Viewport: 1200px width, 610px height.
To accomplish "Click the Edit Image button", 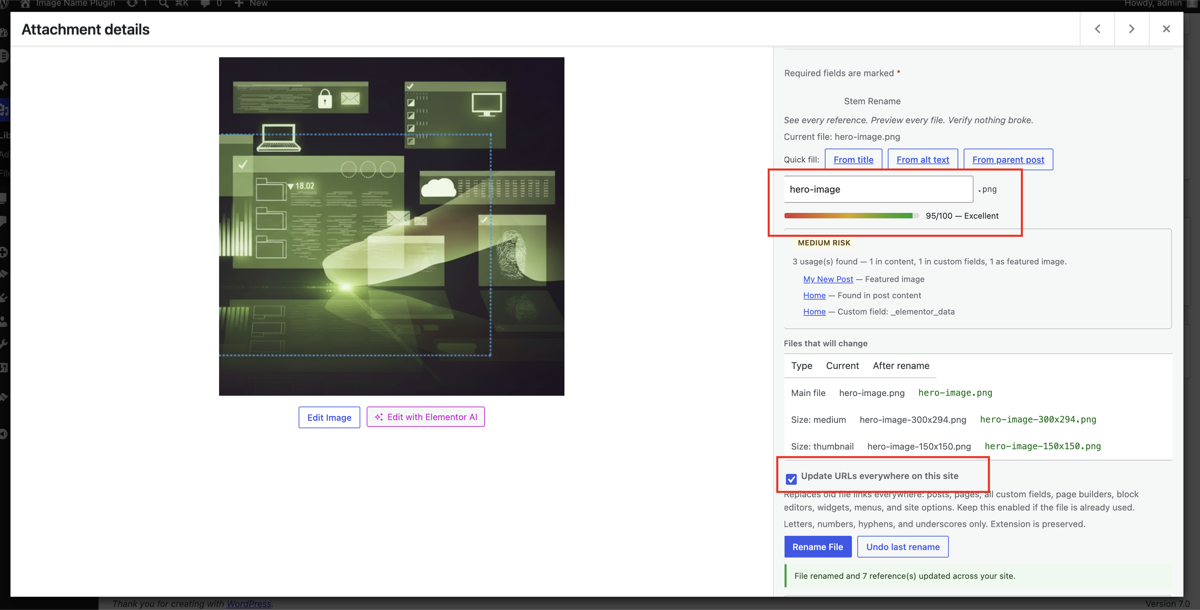I will tap(329, 417).
